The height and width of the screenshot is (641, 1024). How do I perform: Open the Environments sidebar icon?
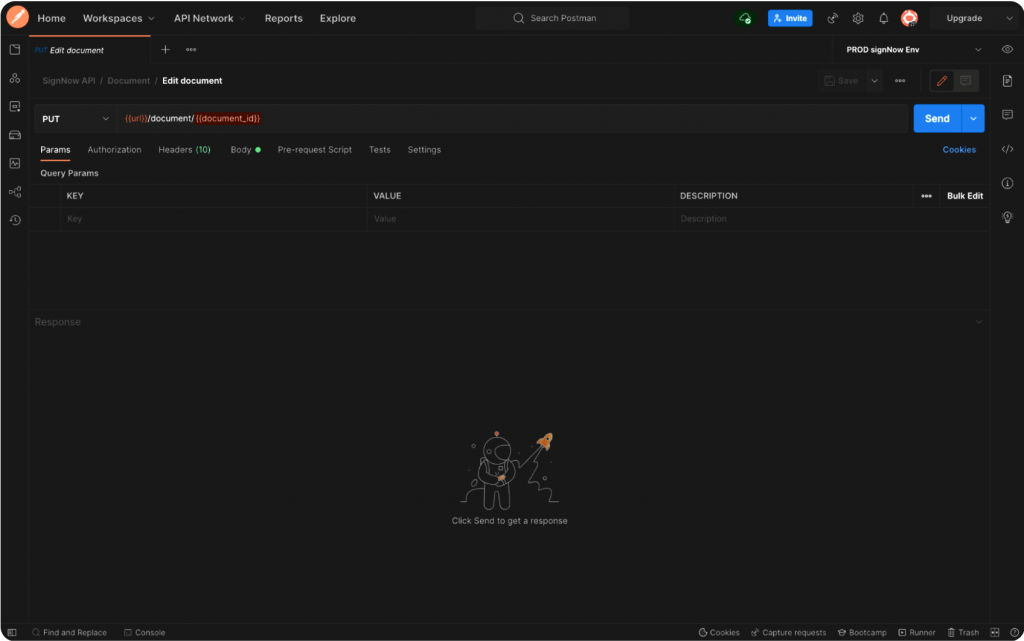point(15,106)
